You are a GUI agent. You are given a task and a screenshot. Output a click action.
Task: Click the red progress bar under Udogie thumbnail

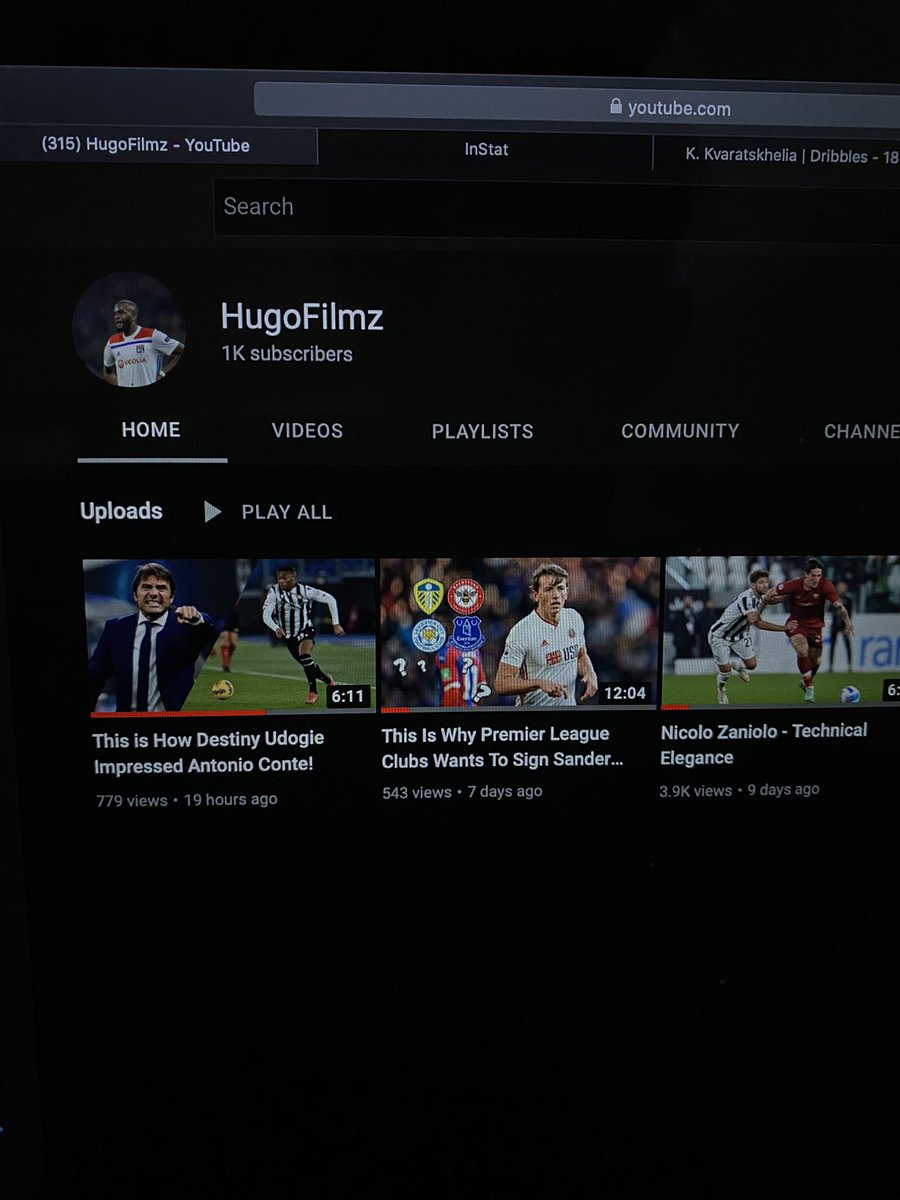178,713
